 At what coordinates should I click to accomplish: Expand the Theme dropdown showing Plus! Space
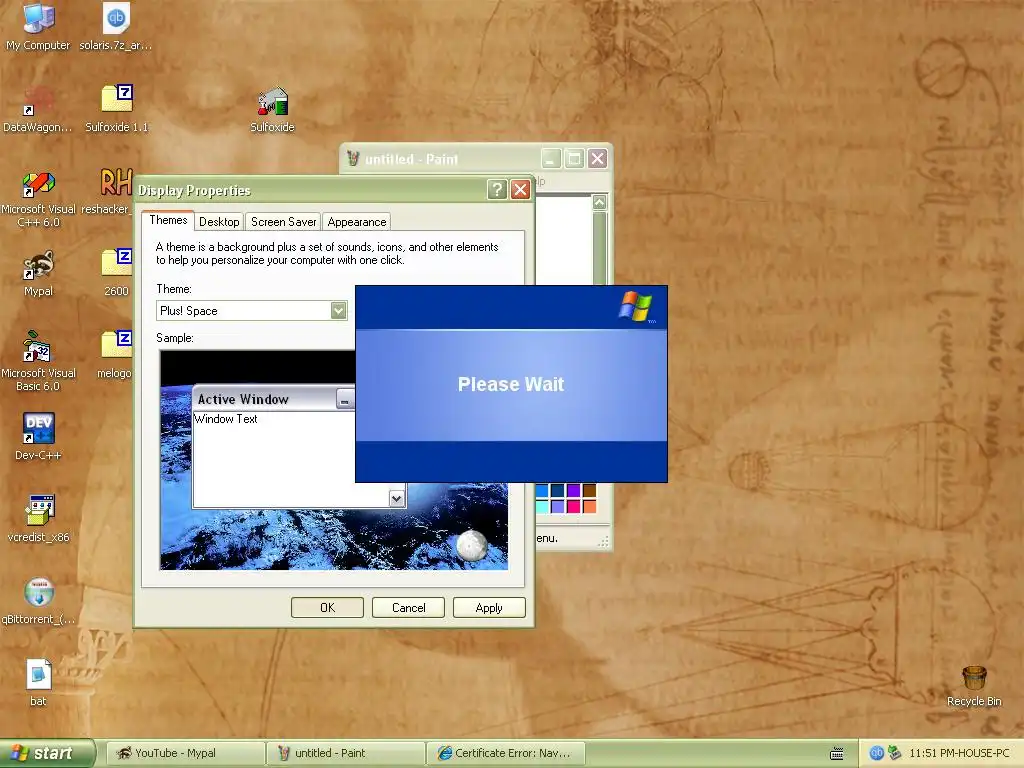coord(338,310)
